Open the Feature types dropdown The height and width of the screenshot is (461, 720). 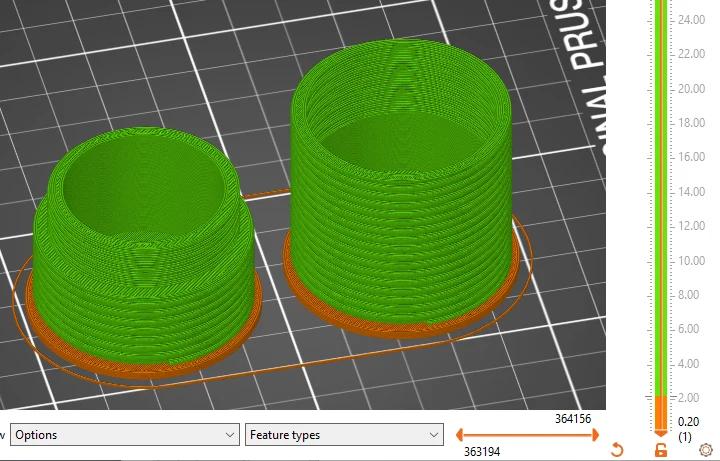pyautogui.click(x=344, y=434)
